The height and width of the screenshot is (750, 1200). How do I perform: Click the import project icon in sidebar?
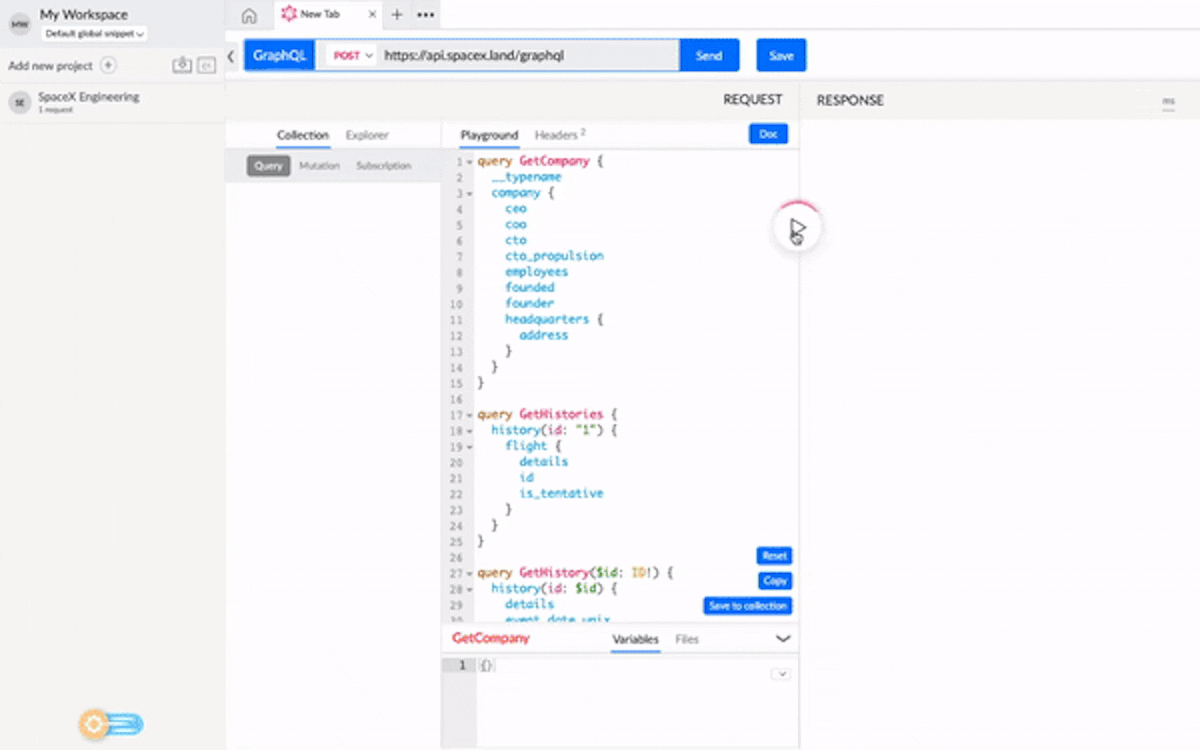(x=182, y=66)
